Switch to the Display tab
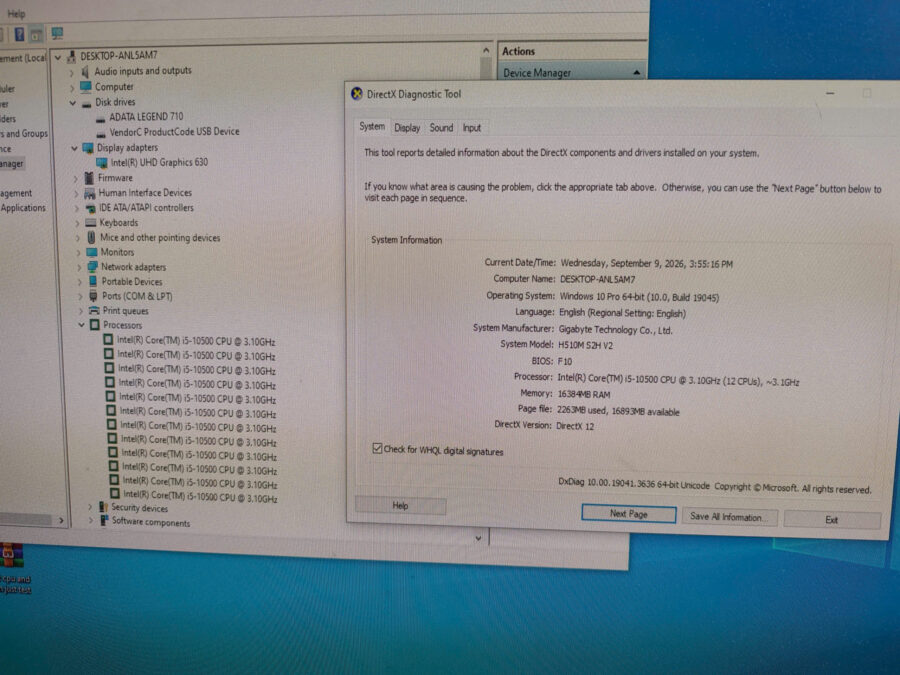Screen dimensions: 900x675 coord(407,127)
